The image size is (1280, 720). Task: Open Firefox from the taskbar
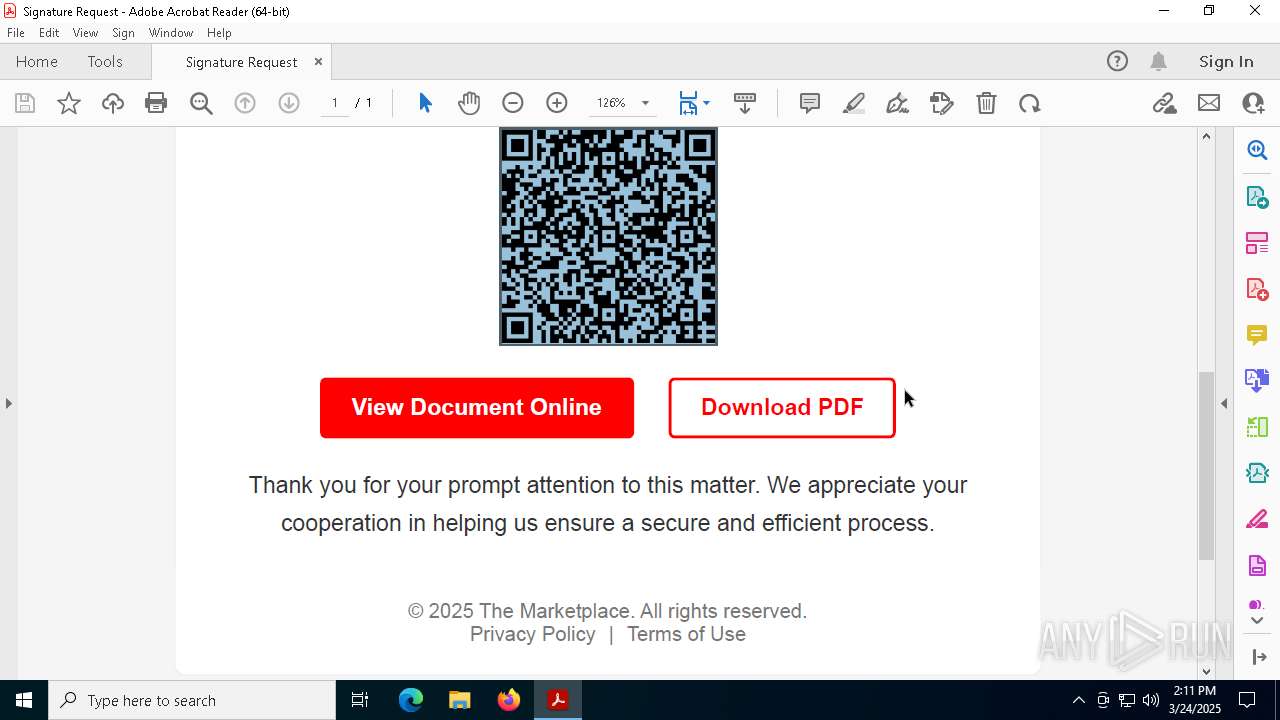point(509,700)
